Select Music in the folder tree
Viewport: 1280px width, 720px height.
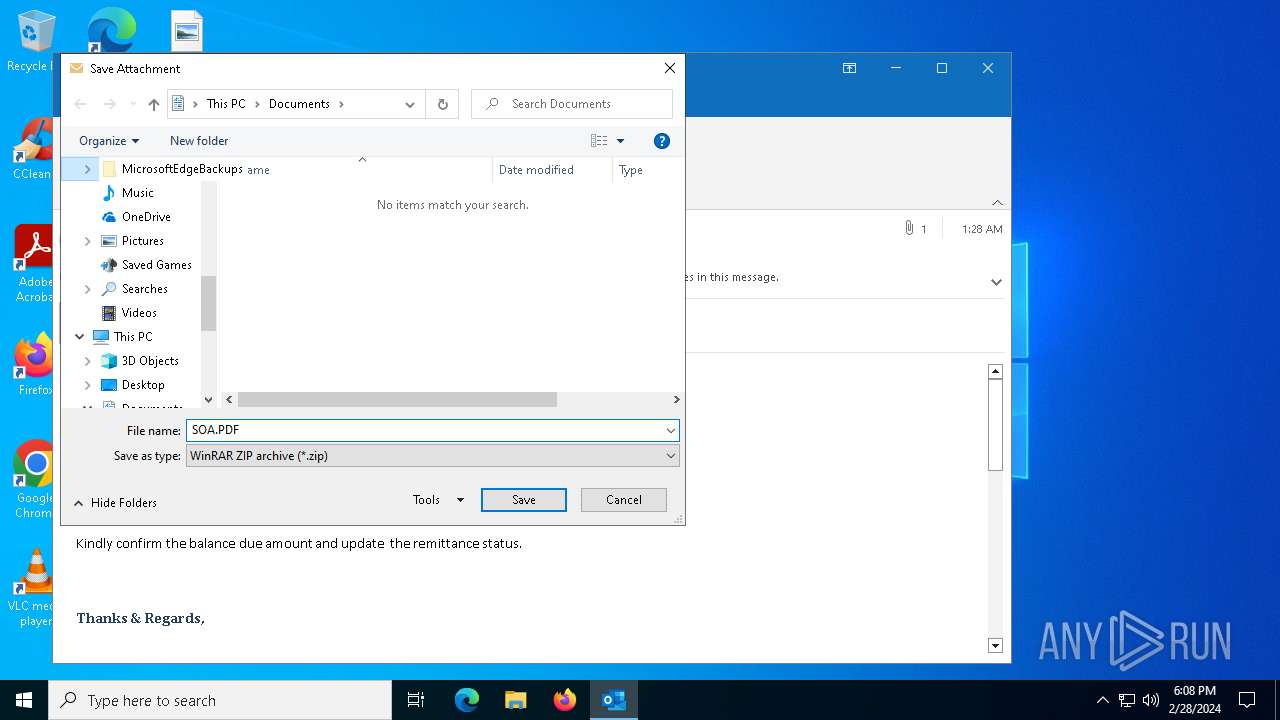[138, 193]
